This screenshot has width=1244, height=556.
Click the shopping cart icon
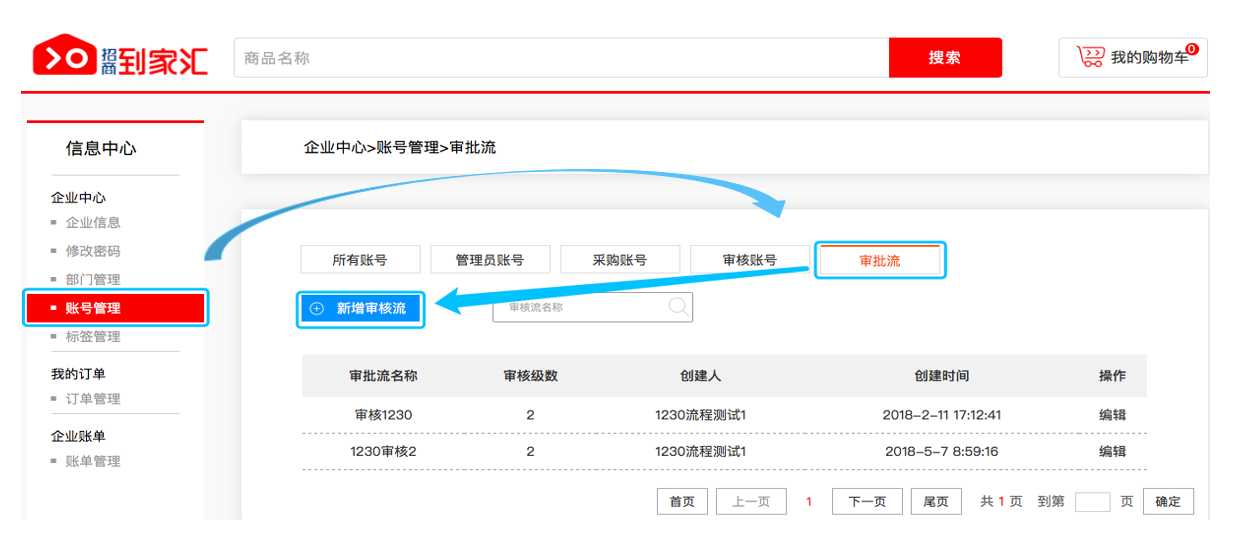[1089, 58]
